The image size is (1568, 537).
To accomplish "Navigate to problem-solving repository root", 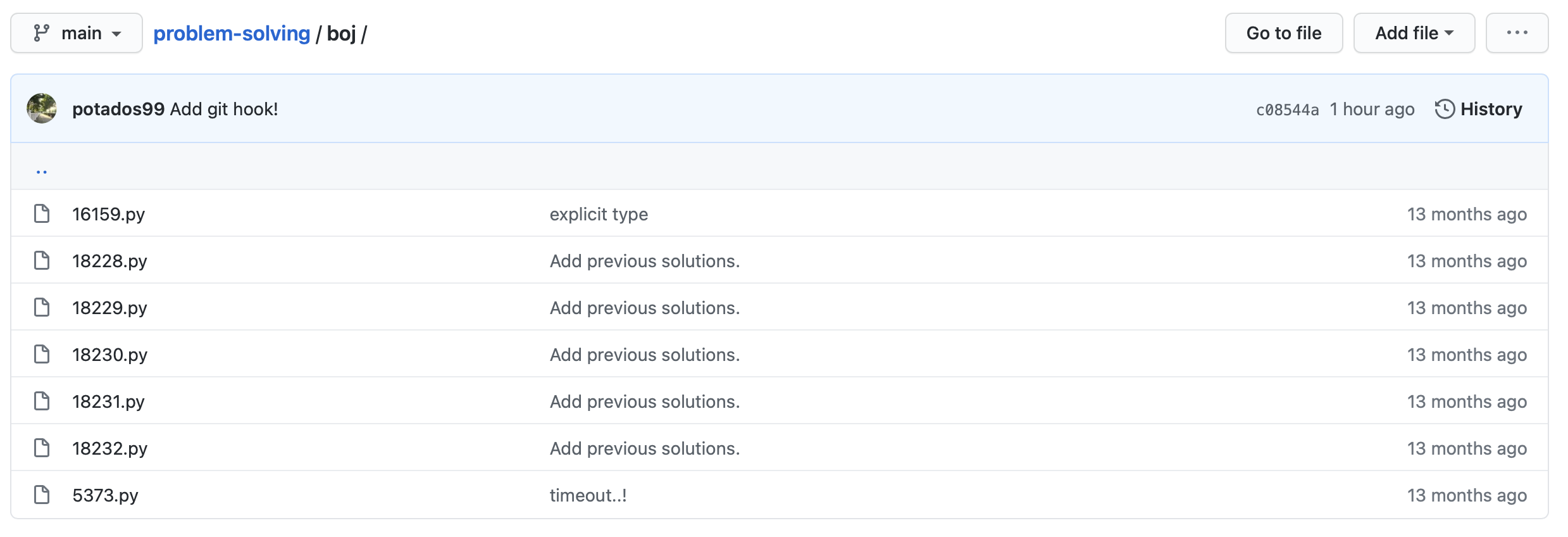I will (232, 33).
